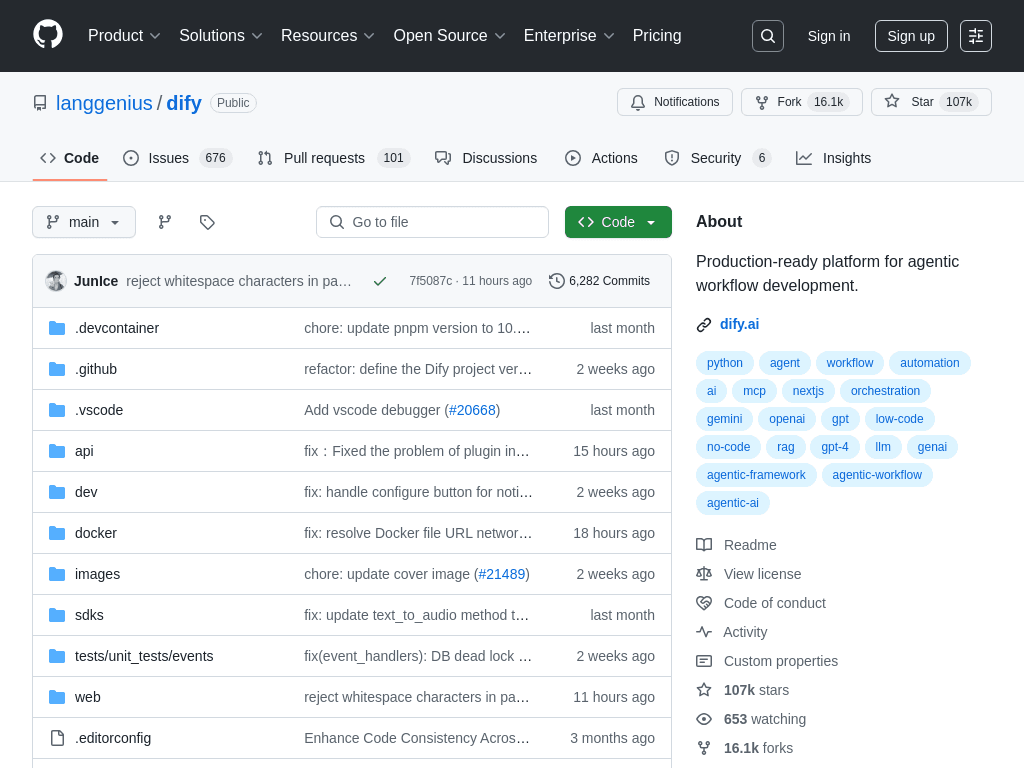This screenshot has height=768, width=1024.
Task: Open the tags icon
Action: [207, 222]
